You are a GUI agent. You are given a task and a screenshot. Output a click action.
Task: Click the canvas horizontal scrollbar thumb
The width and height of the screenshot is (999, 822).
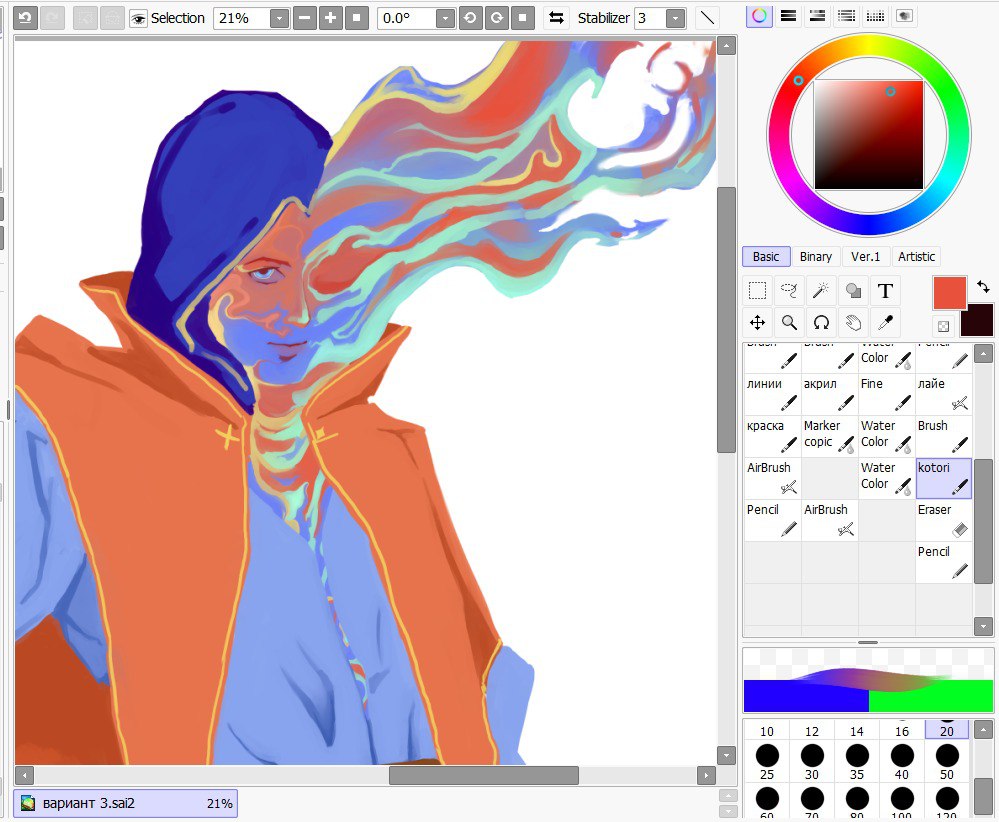point(484,775)
